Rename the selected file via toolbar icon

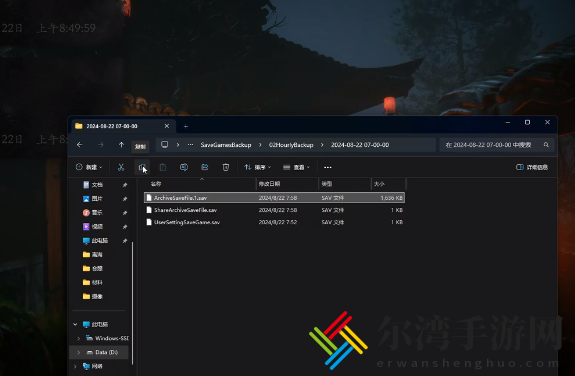click(x=184, y=167)
